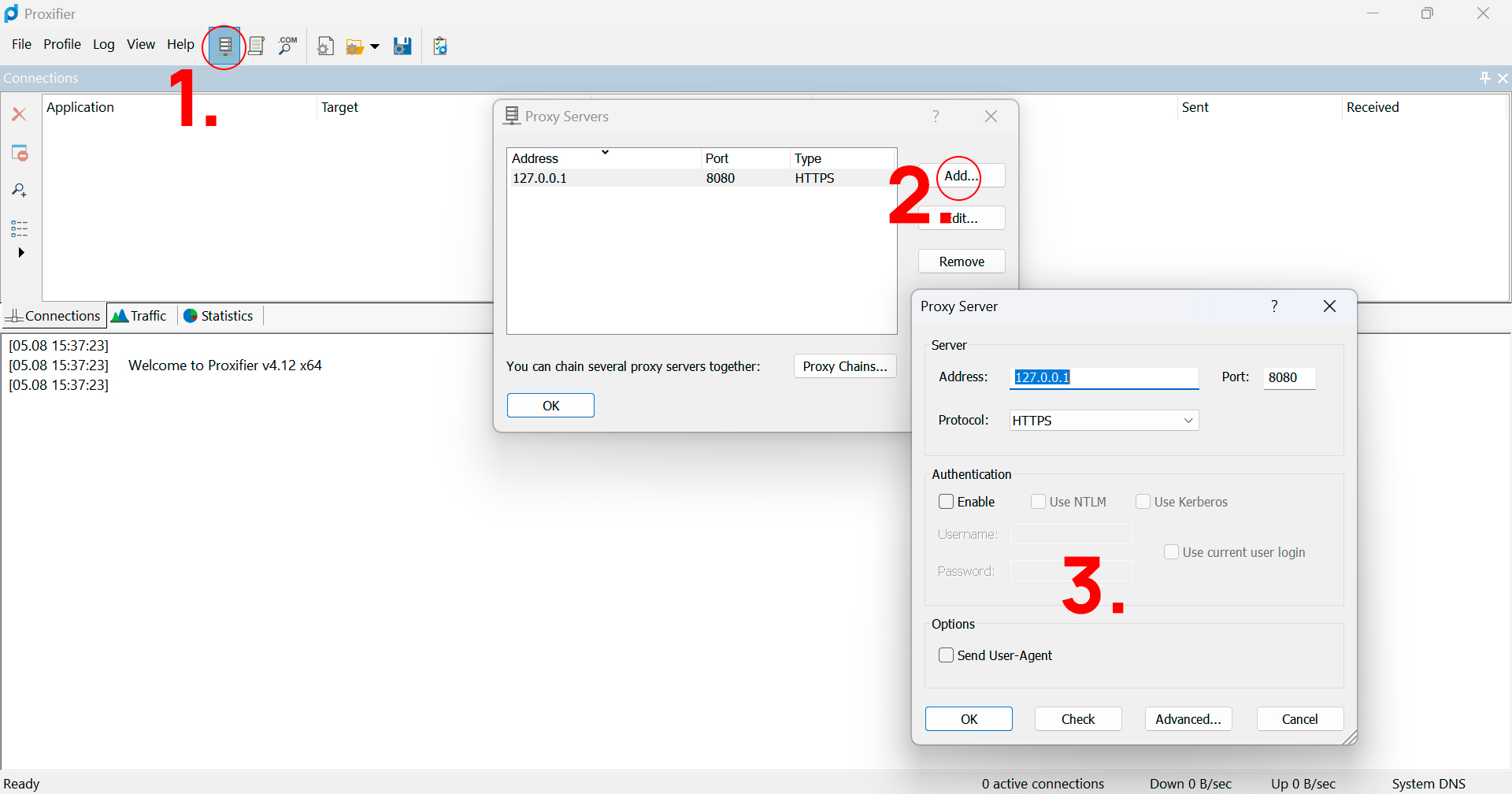1512x794 pixels.
Task: Open Proxification Rules toolbar icon
Action: point(256,46)
